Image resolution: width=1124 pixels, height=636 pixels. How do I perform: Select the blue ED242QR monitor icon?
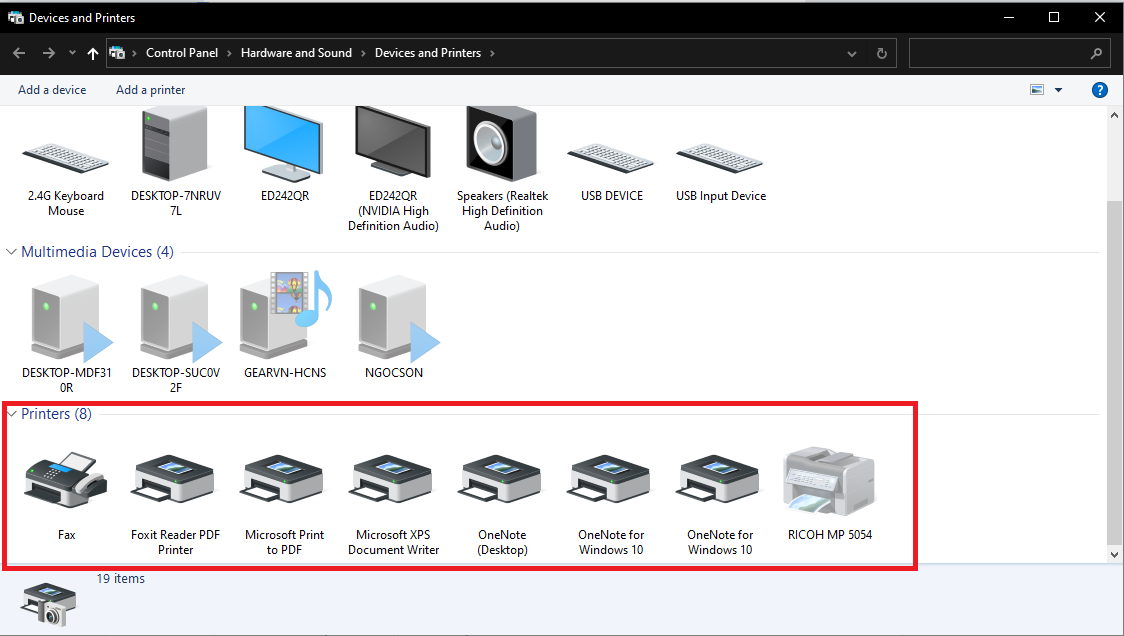pyautogui.click(x=284, y=143)
